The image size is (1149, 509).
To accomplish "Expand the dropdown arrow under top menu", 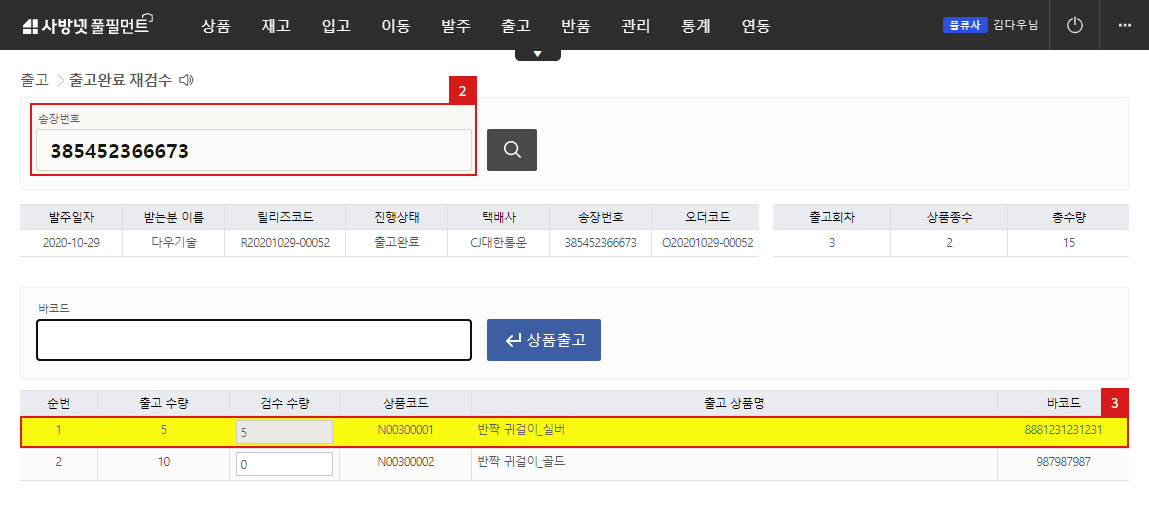I will pyautogui.click(x=538, y=54).
